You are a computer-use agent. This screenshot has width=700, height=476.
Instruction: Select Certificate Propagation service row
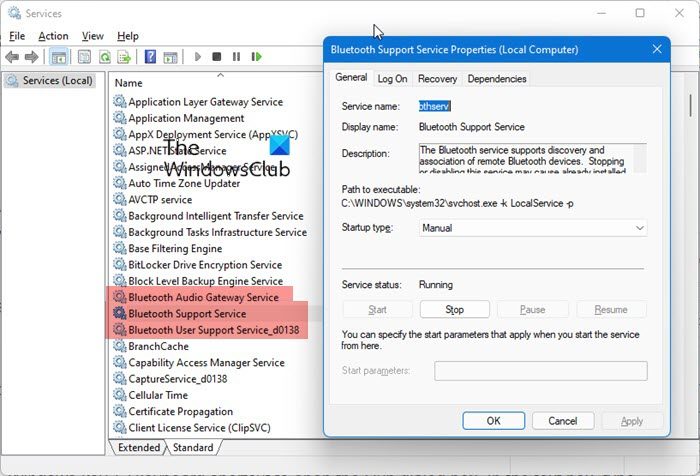(173, 412)
